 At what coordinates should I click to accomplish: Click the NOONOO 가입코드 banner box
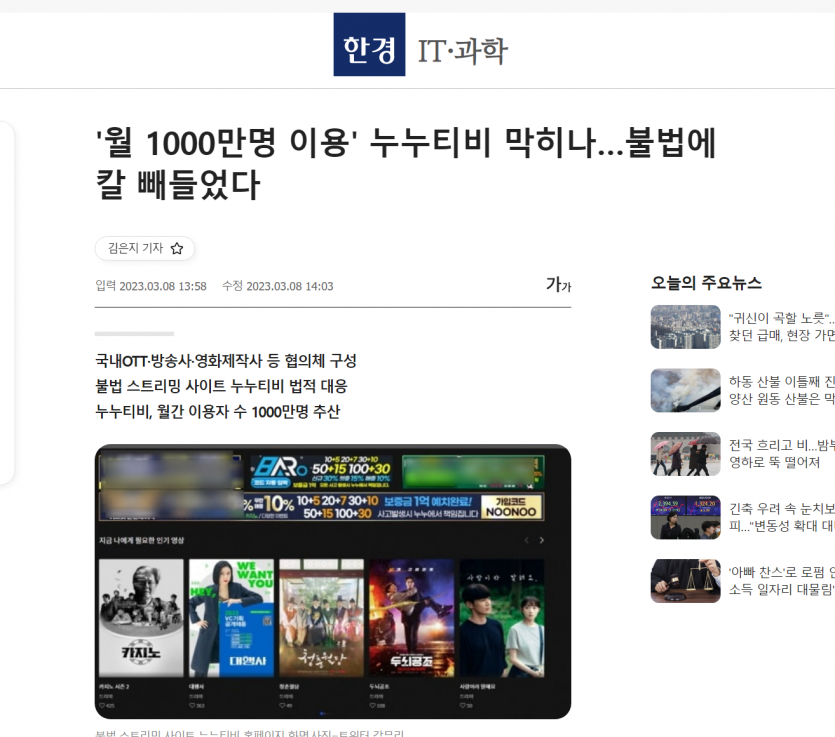tap(511, 507)
